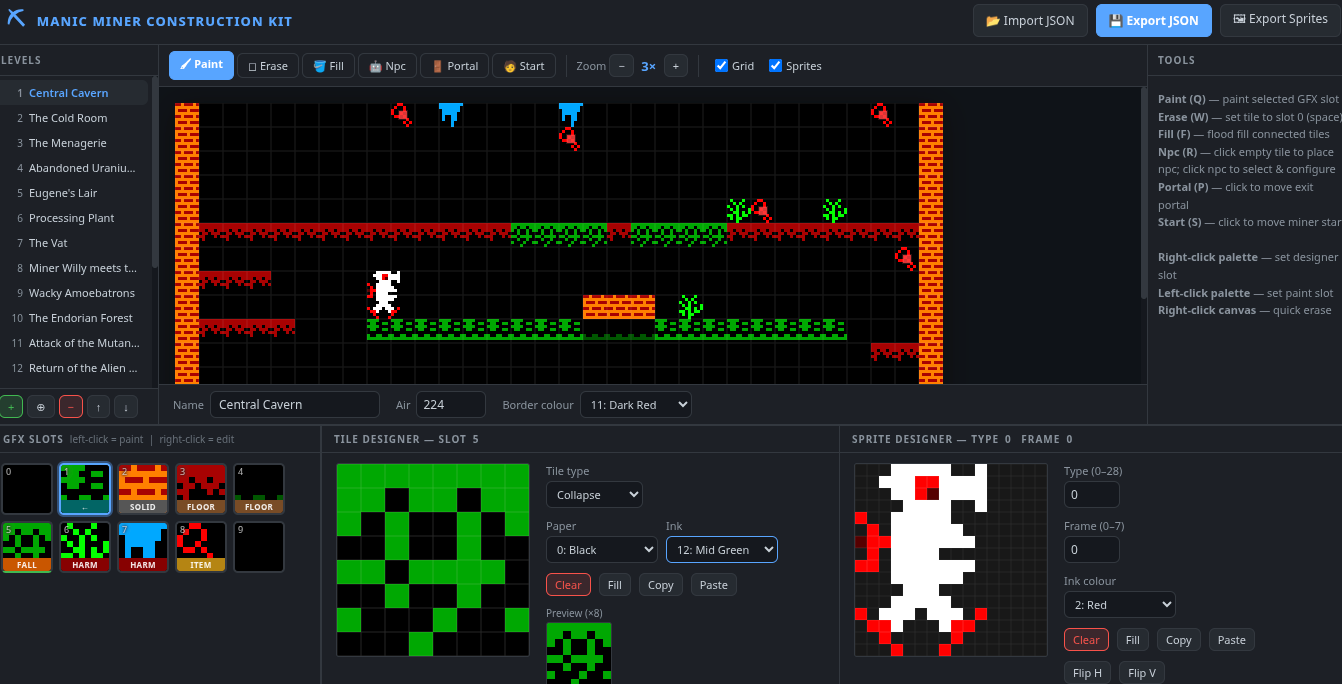
Task: Clear the tile in Tile Designer
Action: pyautogui.click(x=568, y=585)
